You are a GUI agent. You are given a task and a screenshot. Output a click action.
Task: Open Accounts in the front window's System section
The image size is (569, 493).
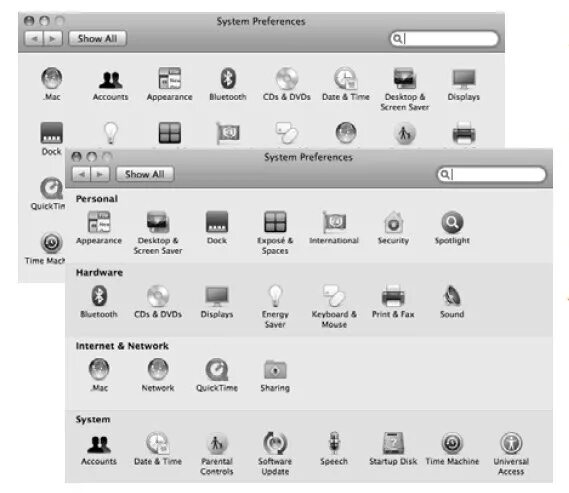99,449
